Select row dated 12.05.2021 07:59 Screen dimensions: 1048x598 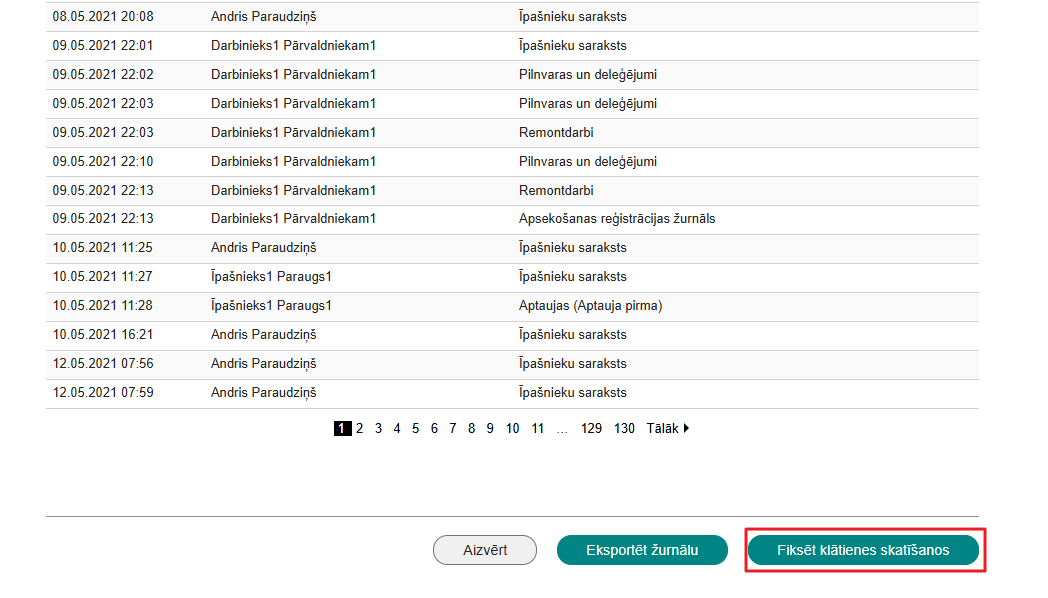512,393
